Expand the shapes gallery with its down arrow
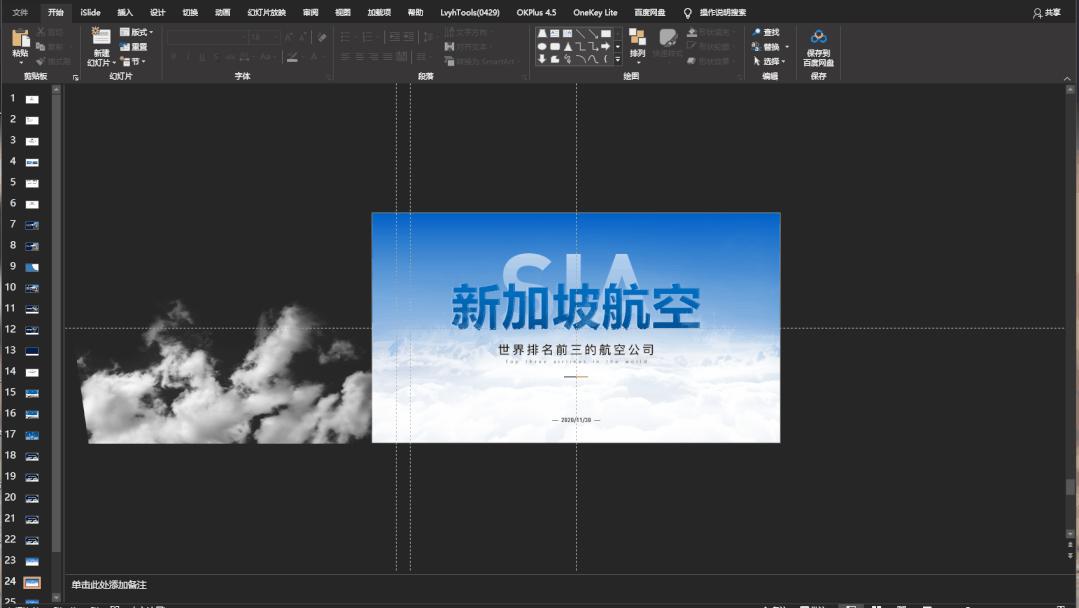1079x608 pixels. [x=617, y=59]
